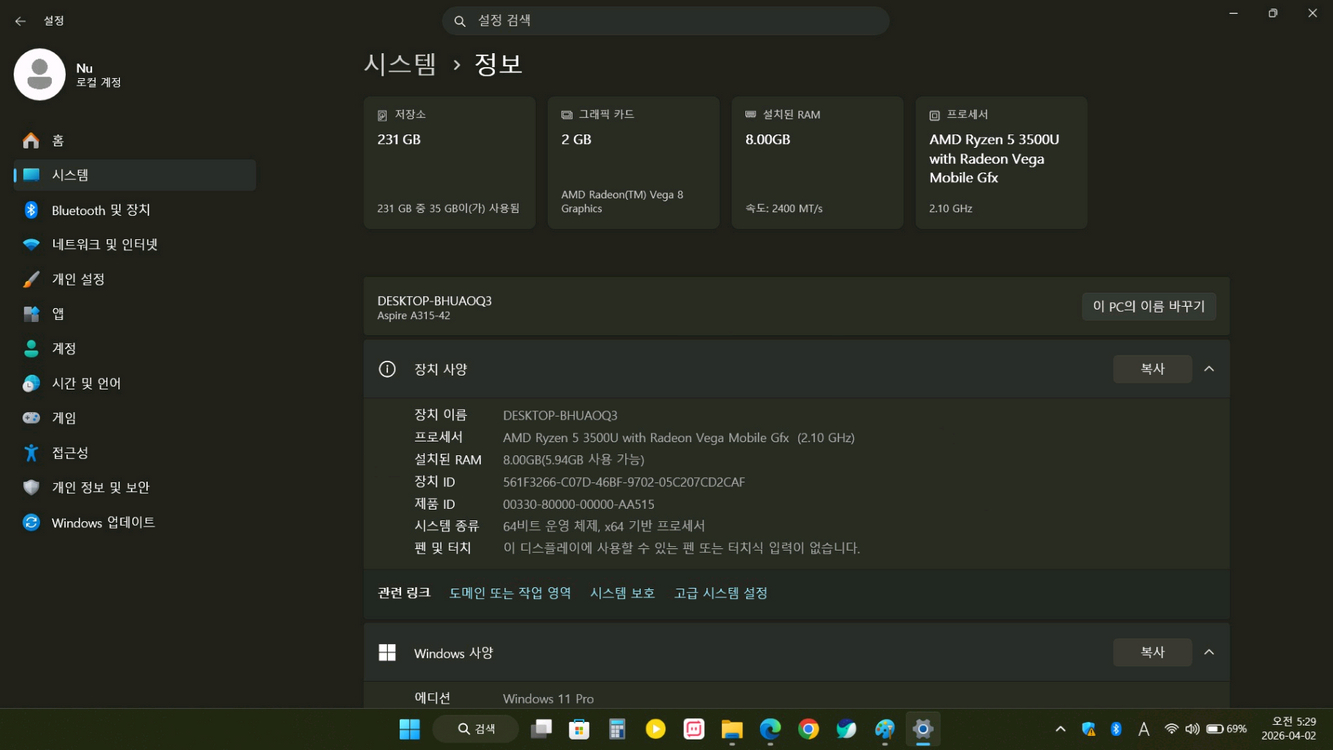This screenshot has height=750, width=1333.
Task: Click the 이 PC의 이름 바꾸기 button
Action: [1148, 306]
